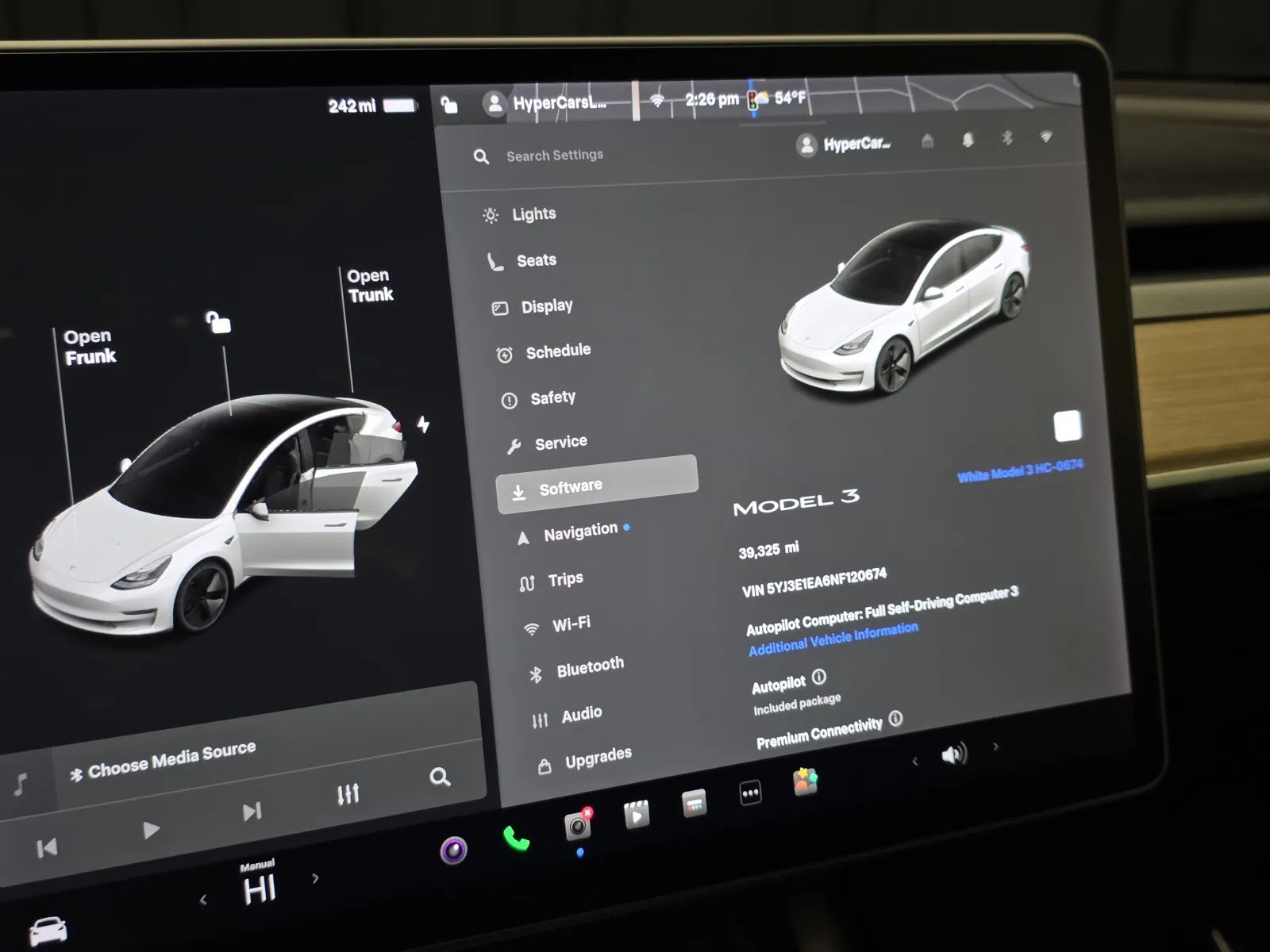This screenshot has height=952, width=1270.
Task: Select the white color swatch
Action: click(x=1067, y=426)
